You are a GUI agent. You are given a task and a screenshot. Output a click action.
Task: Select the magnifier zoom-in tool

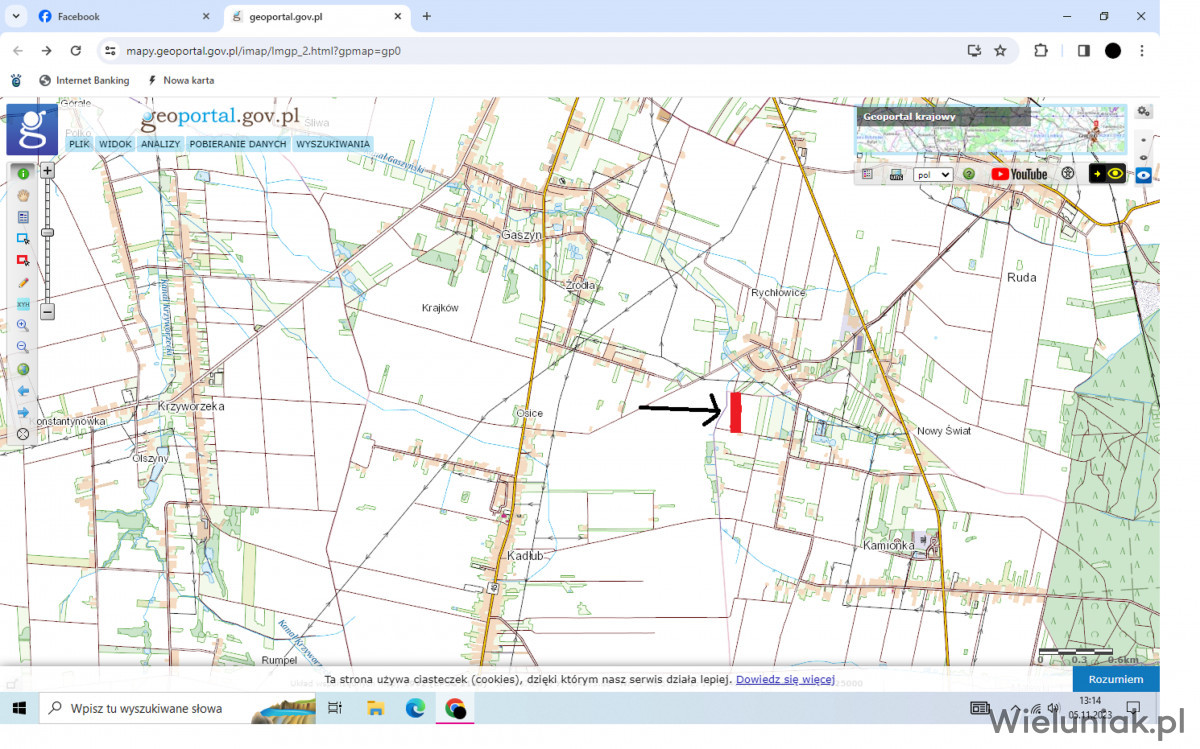23,326
